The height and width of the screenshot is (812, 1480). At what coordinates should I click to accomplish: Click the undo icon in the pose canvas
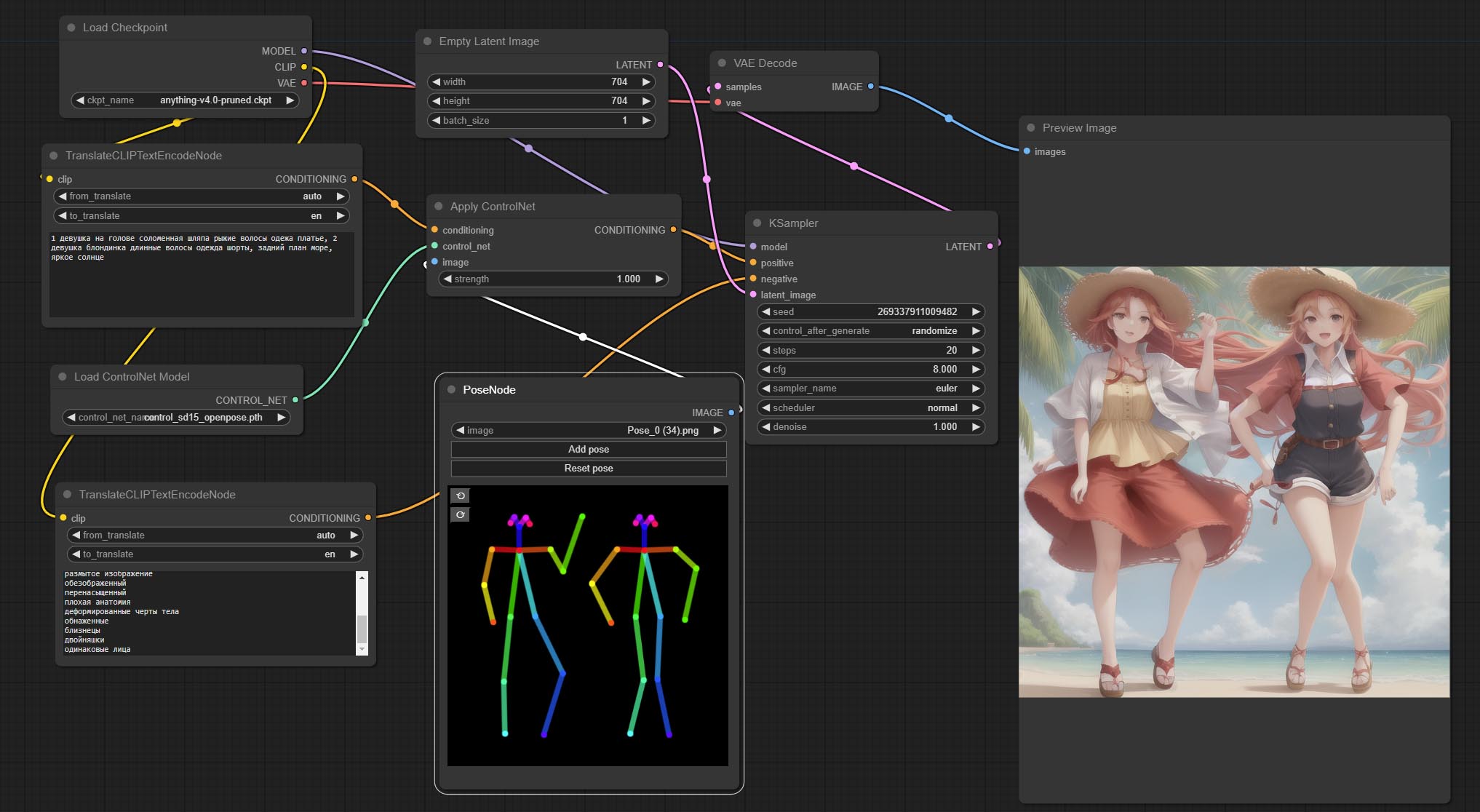coord(460,495)
